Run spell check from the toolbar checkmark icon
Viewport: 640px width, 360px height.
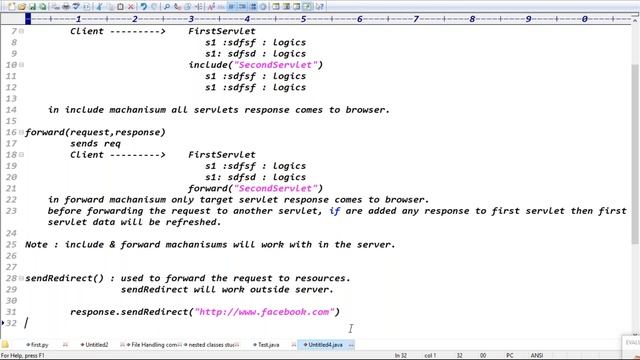point(76,7)
